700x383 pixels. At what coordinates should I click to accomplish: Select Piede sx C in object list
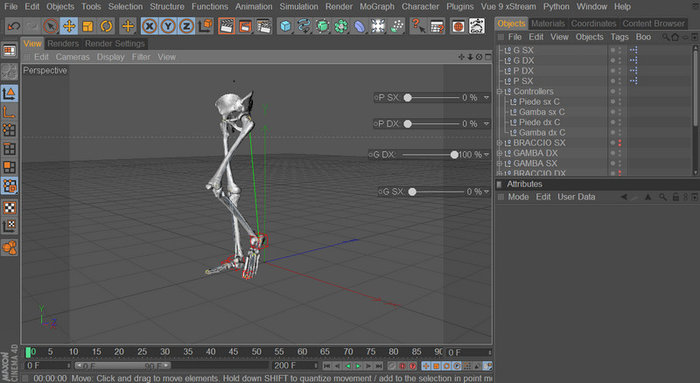pyautogui.click(x=539, y=102)
